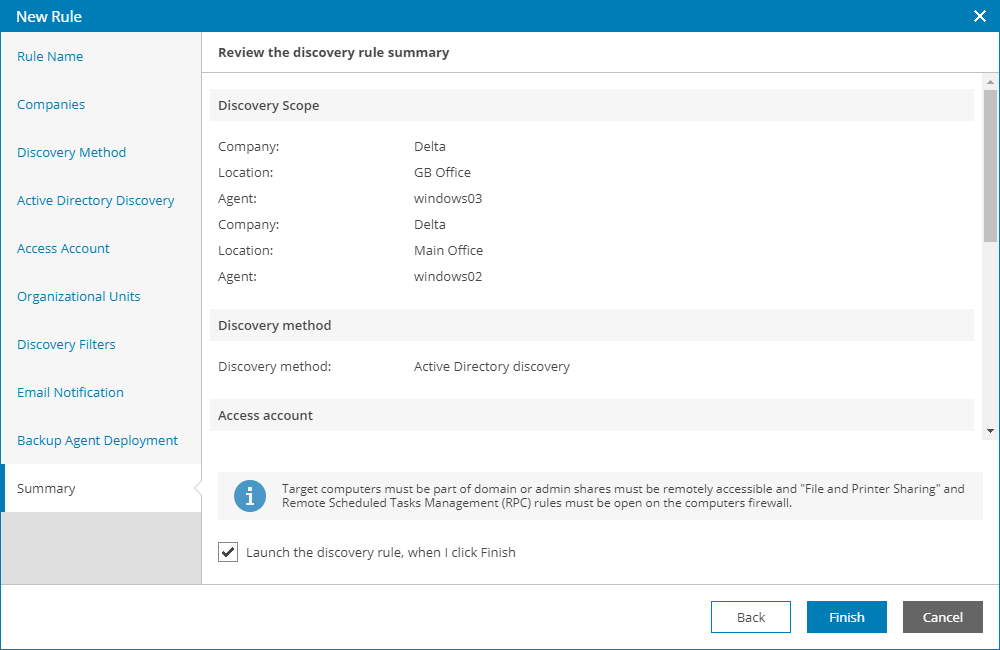This screenshot has width=1000, height=650.
Task: Close the New Rule dialog
Action: 980,16
